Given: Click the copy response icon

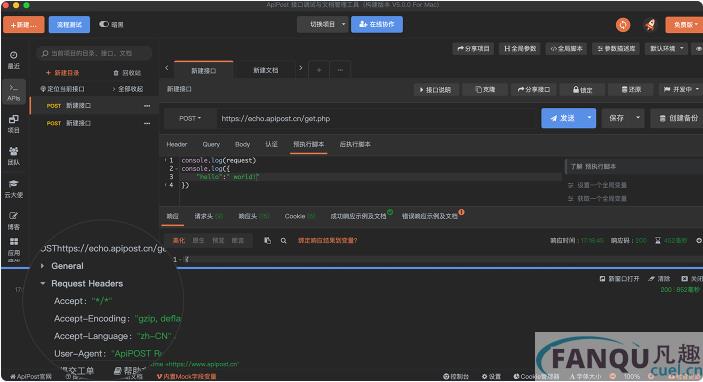Looking at the screenshot, I should tap(268, 240).
